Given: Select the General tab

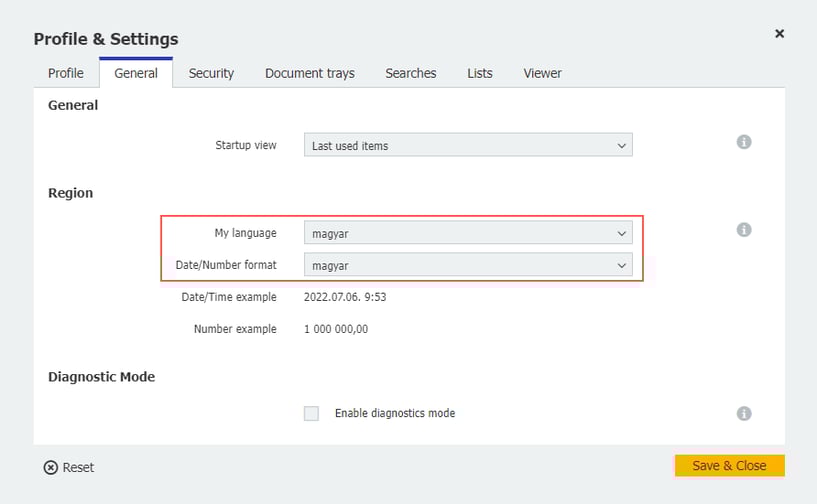Looking at the screenshot, I should coord(136,73).
